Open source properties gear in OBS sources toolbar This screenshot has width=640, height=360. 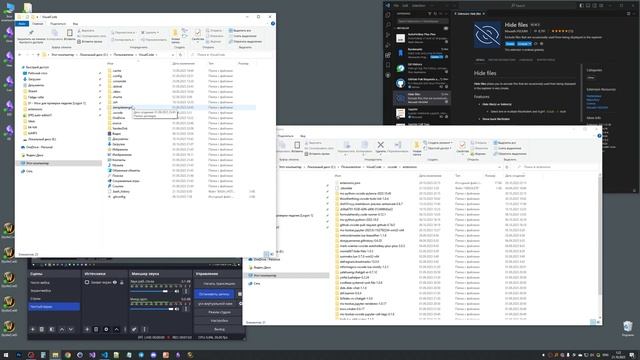pyautogui.click(x=106, y=329)
